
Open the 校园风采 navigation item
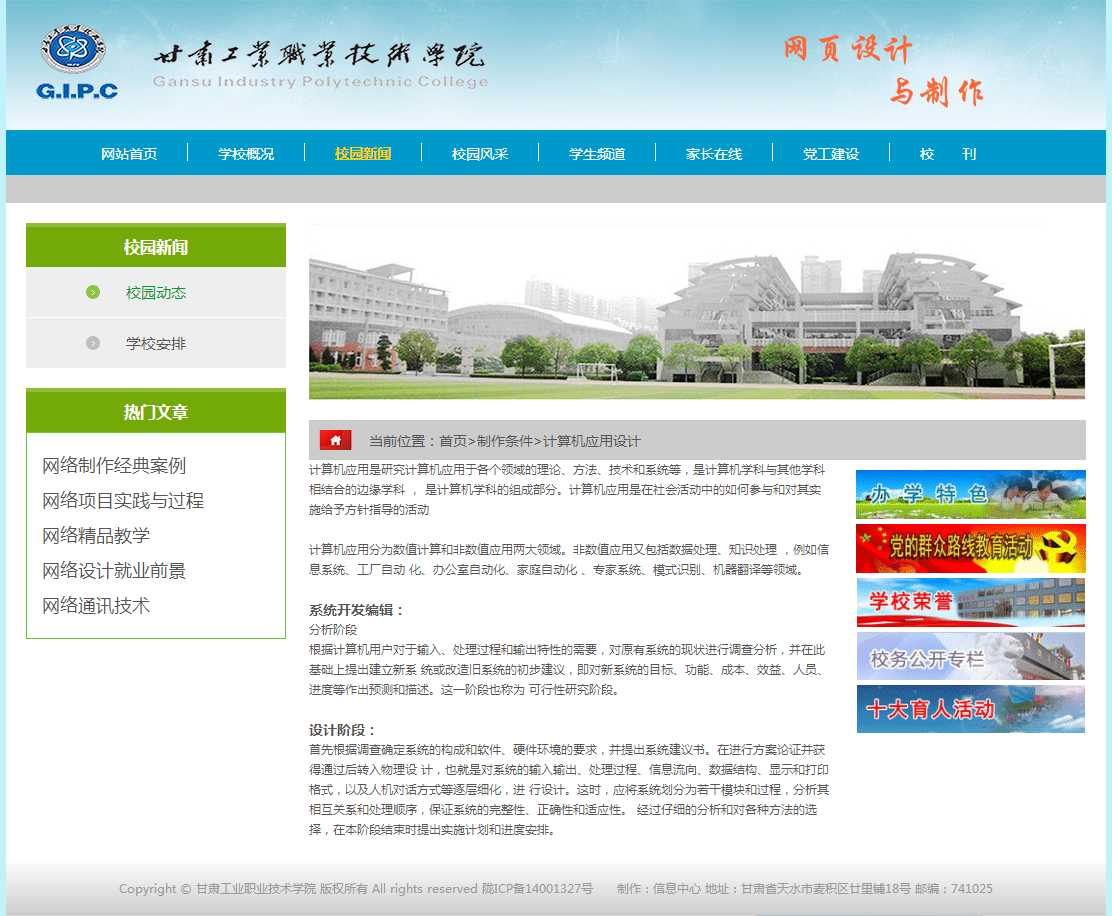480,154
